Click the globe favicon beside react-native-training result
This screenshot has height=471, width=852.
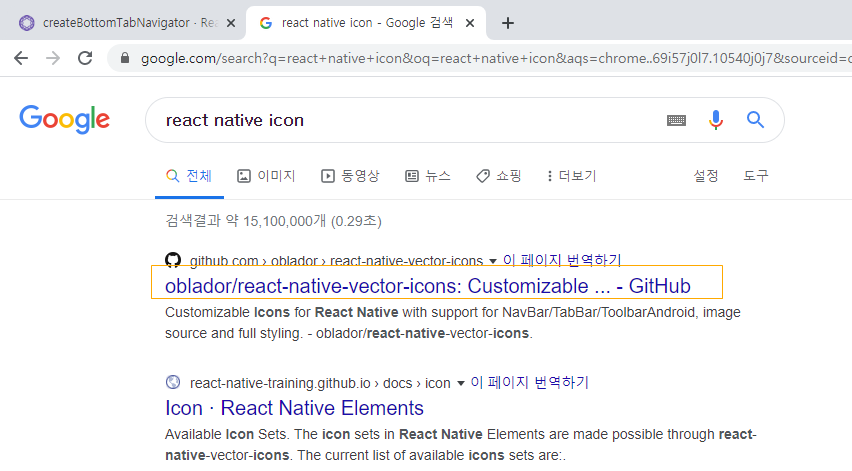(173, 382)
